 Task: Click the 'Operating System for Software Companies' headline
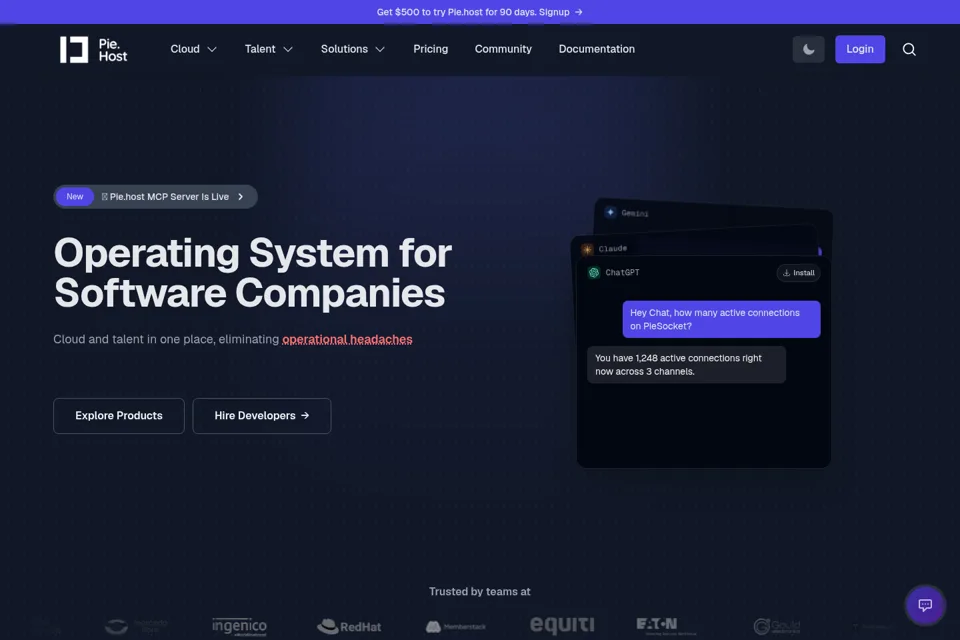252,273
